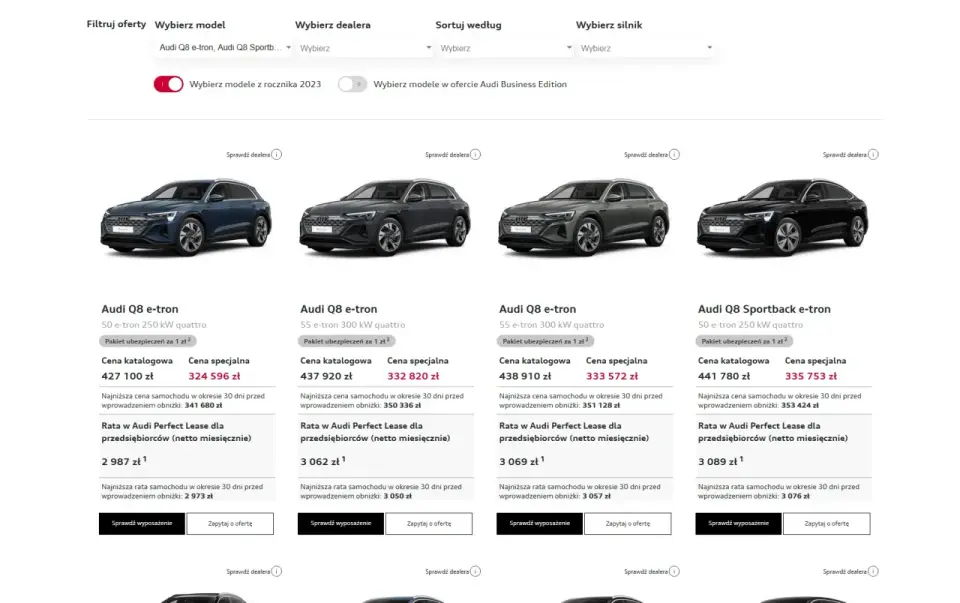Click dealer info icon above black Sportback
This screenshot has width=960, height=603.
click(873, 155)
